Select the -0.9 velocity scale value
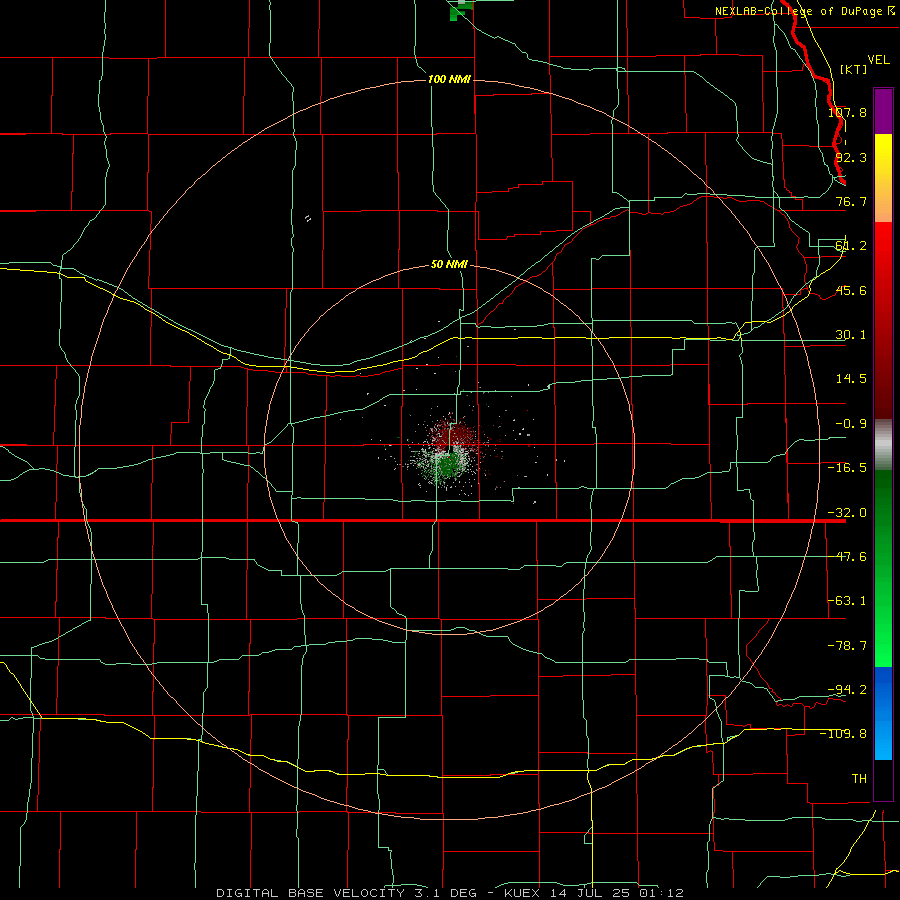The height and width of the screenshot is (900, 900). [x=851, y=424]
